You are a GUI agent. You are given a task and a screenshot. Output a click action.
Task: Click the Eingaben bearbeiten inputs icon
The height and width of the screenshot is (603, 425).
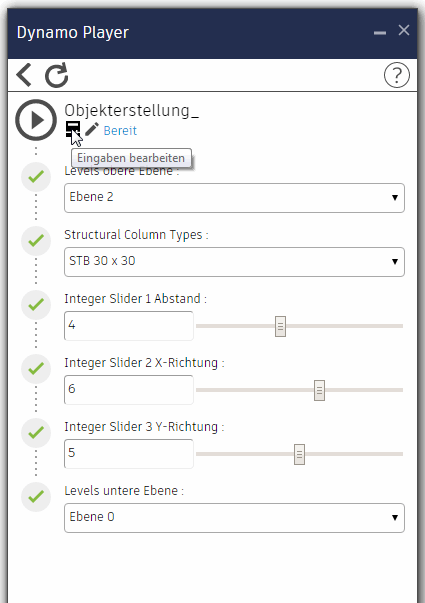pos(73,129)
